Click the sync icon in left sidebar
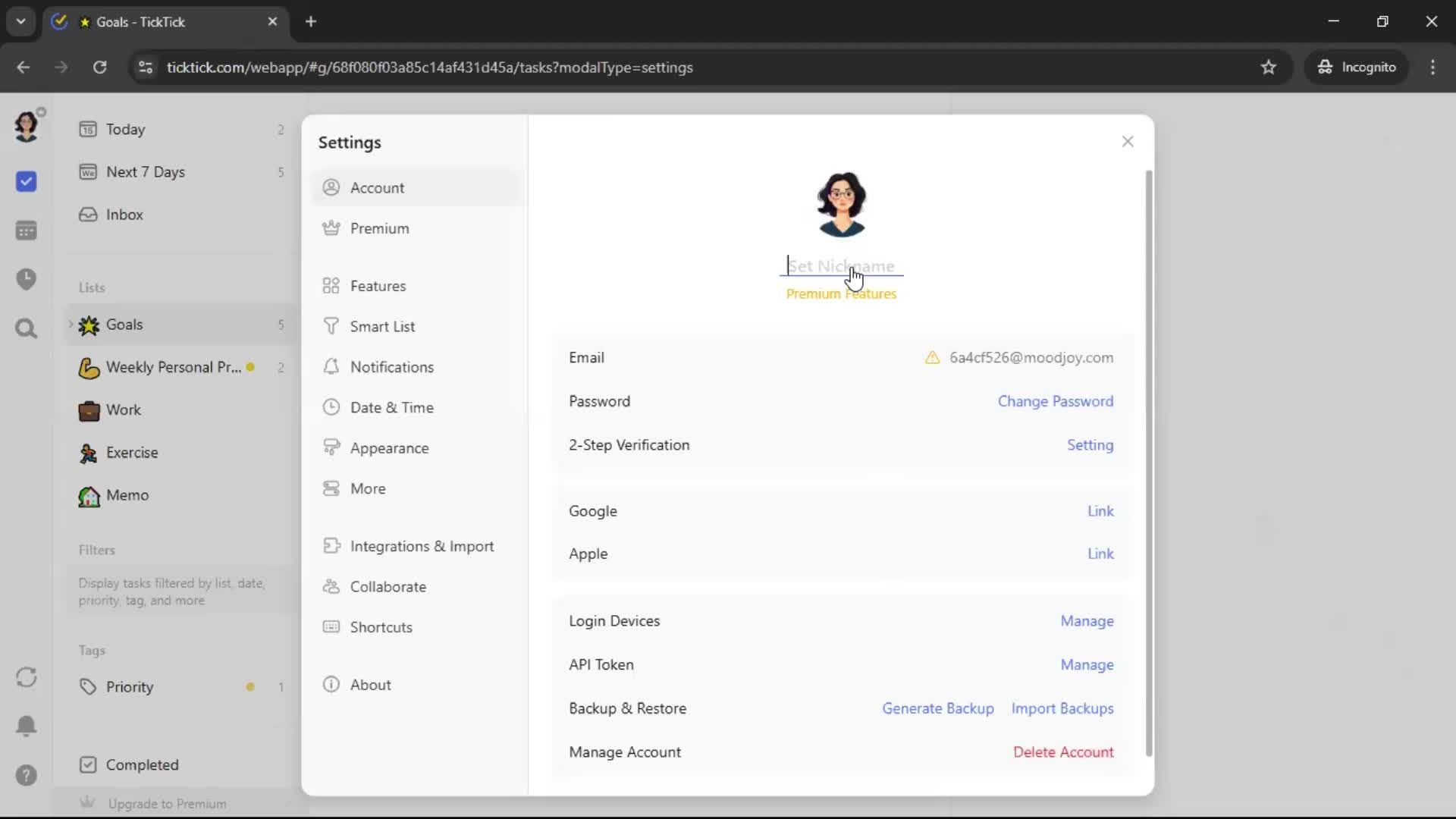 [26, 677]
